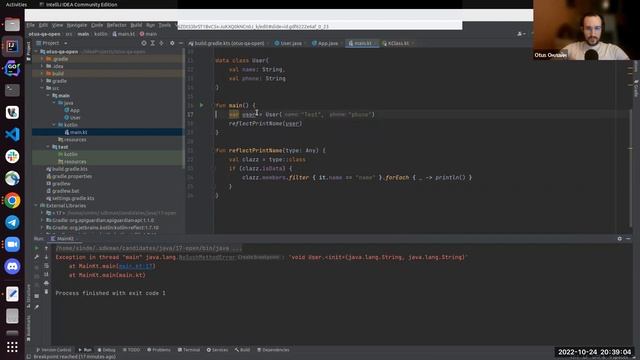This screenshot has width=640, height=360.
Task: Open the Dependencies tool window button
Action: (x=273, y=350)
